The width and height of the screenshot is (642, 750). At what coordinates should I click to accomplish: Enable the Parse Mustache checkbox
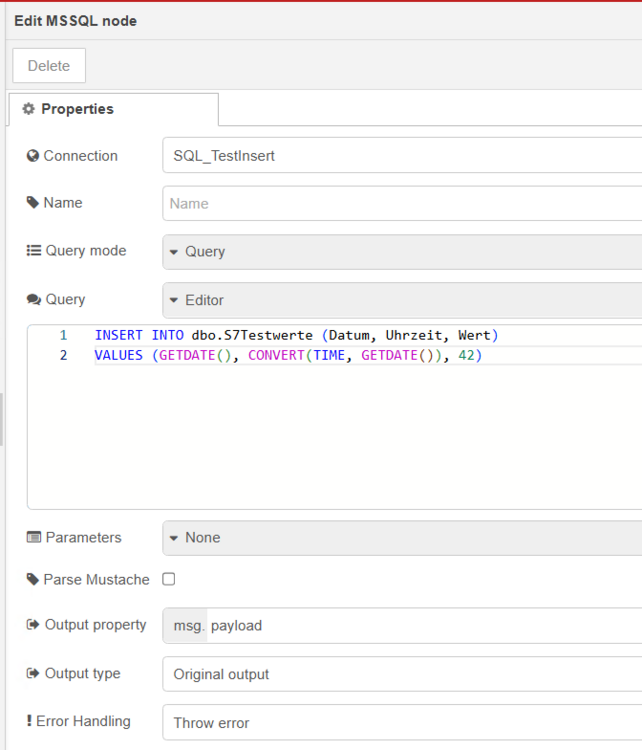pos(169,579)
